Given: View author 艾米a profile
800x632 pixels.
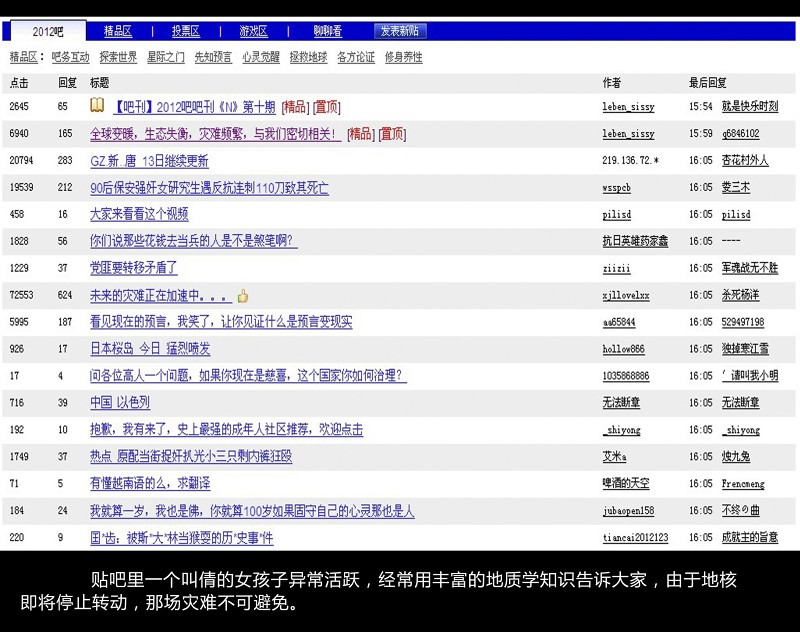Looking at the screenshot, I should (614, 457).
